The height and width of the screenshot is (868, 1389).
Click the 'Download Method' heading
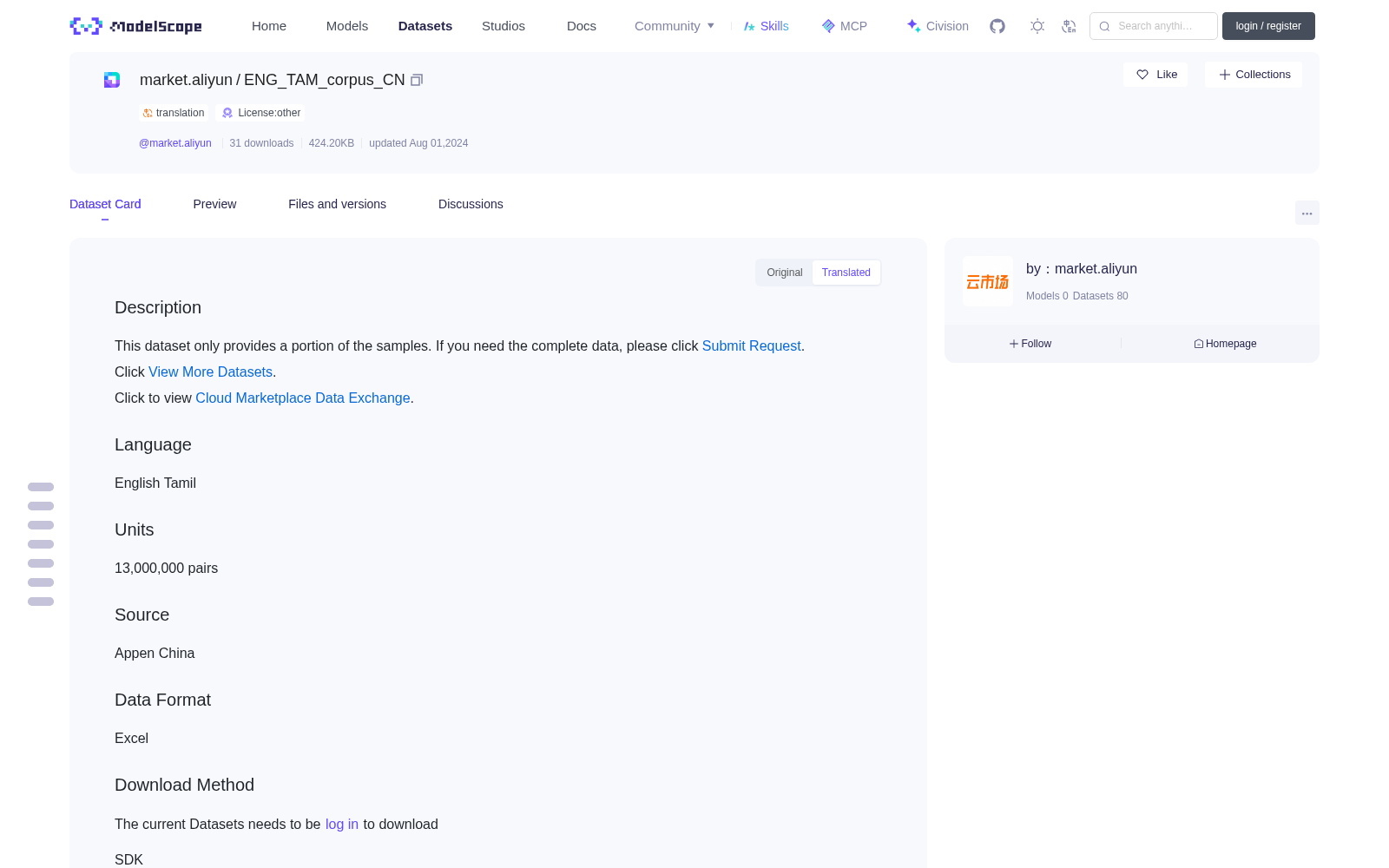(185, 785)
